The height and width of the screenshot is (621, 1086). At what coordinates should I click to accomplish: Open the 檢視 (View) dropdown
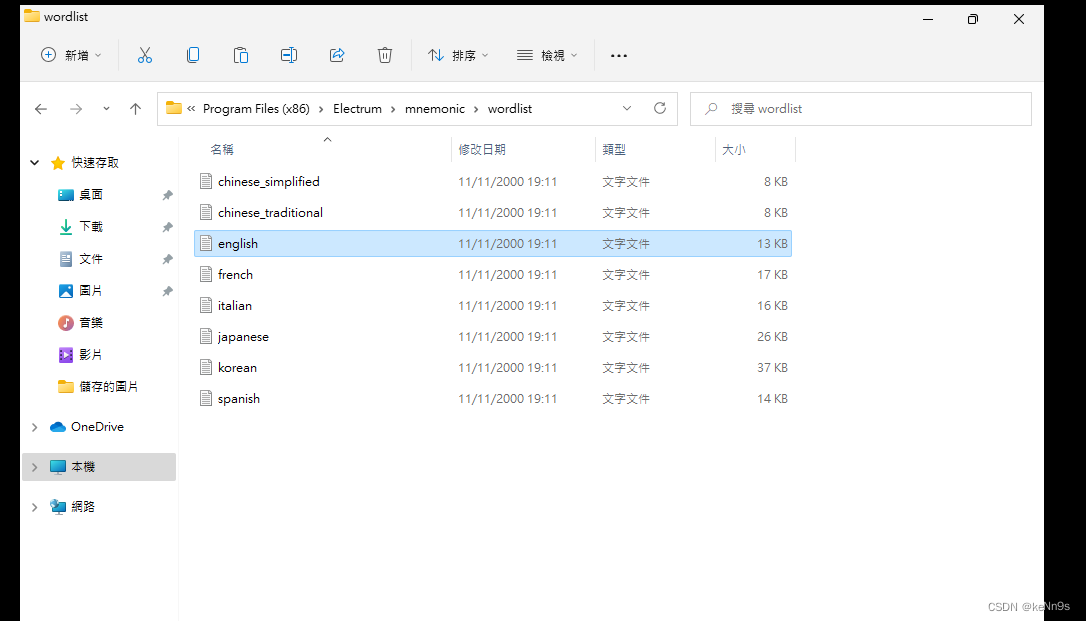tap(547, 55)
